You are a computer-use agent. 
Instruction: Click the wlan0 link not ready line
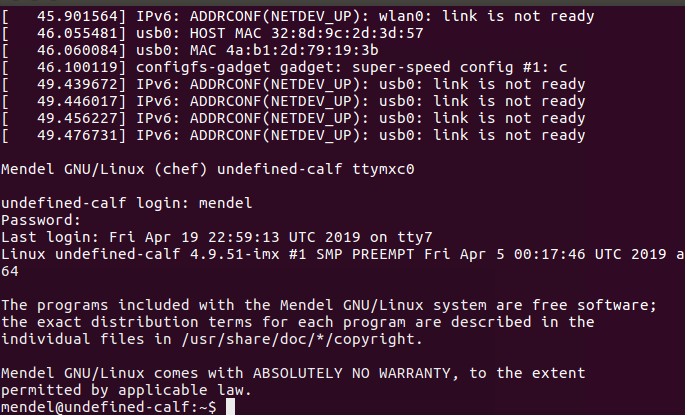(298, 17)
